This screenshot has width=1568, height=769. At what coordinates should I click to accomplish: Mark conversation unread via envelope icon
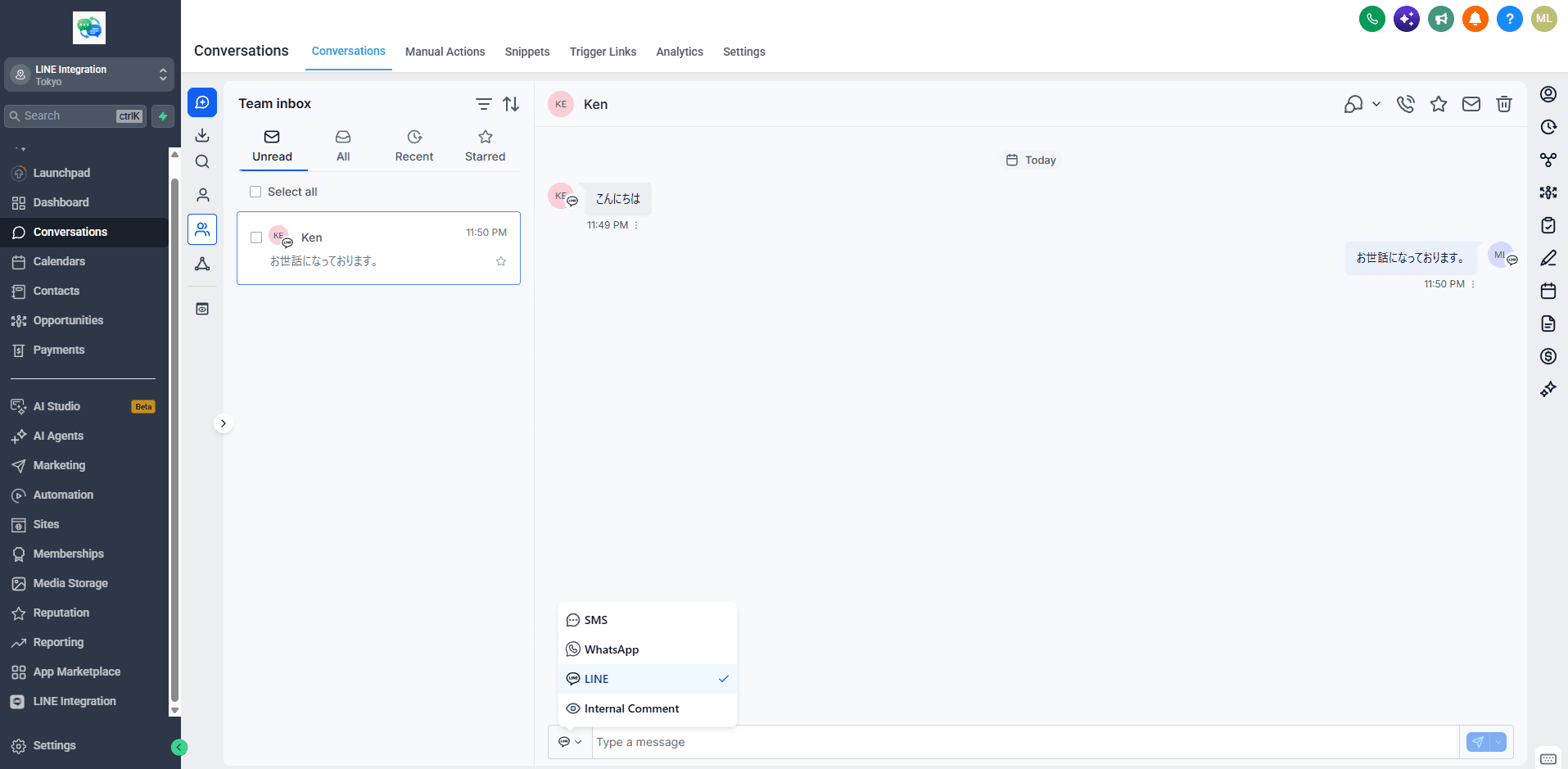click(x=1471, y=104)
